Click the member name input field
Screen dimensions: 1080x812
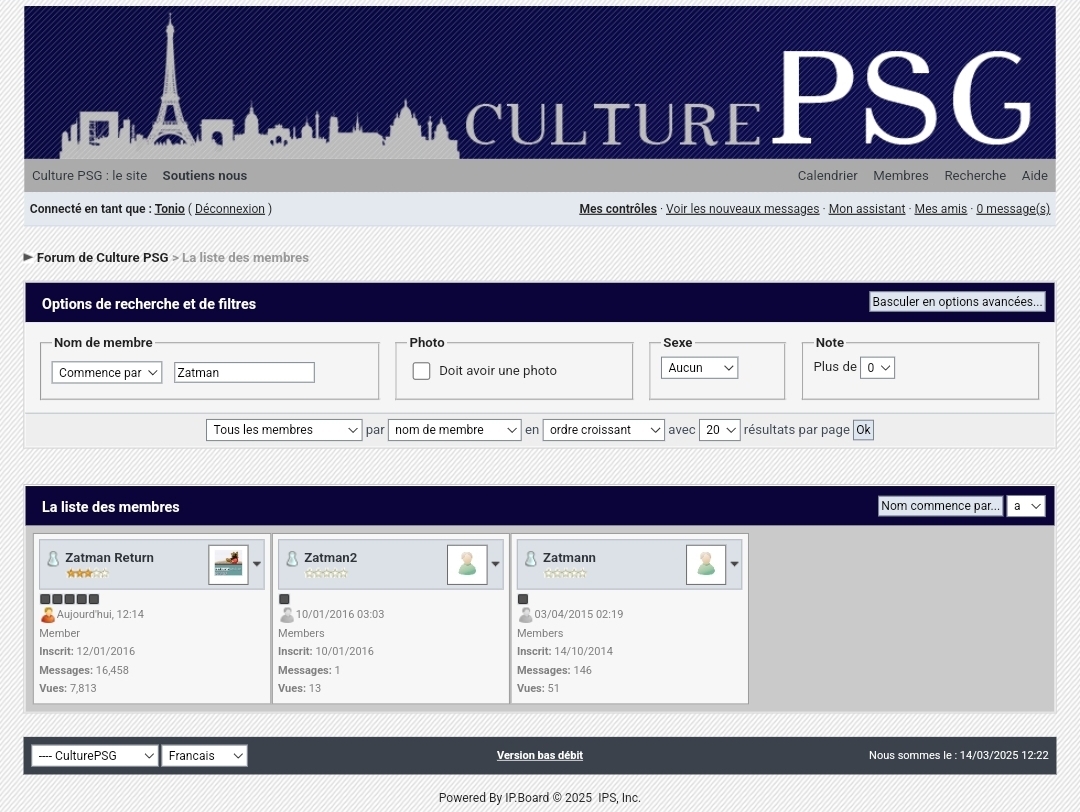[x=244, y=373]
